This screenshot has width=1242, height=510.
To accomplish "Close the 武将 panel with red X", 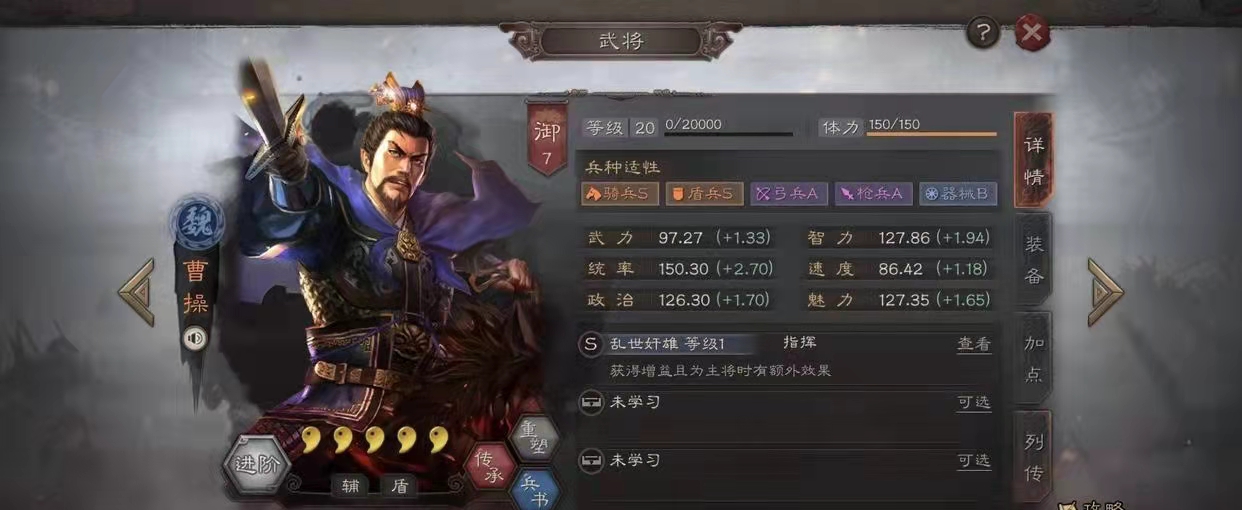I will (1032, 34).
